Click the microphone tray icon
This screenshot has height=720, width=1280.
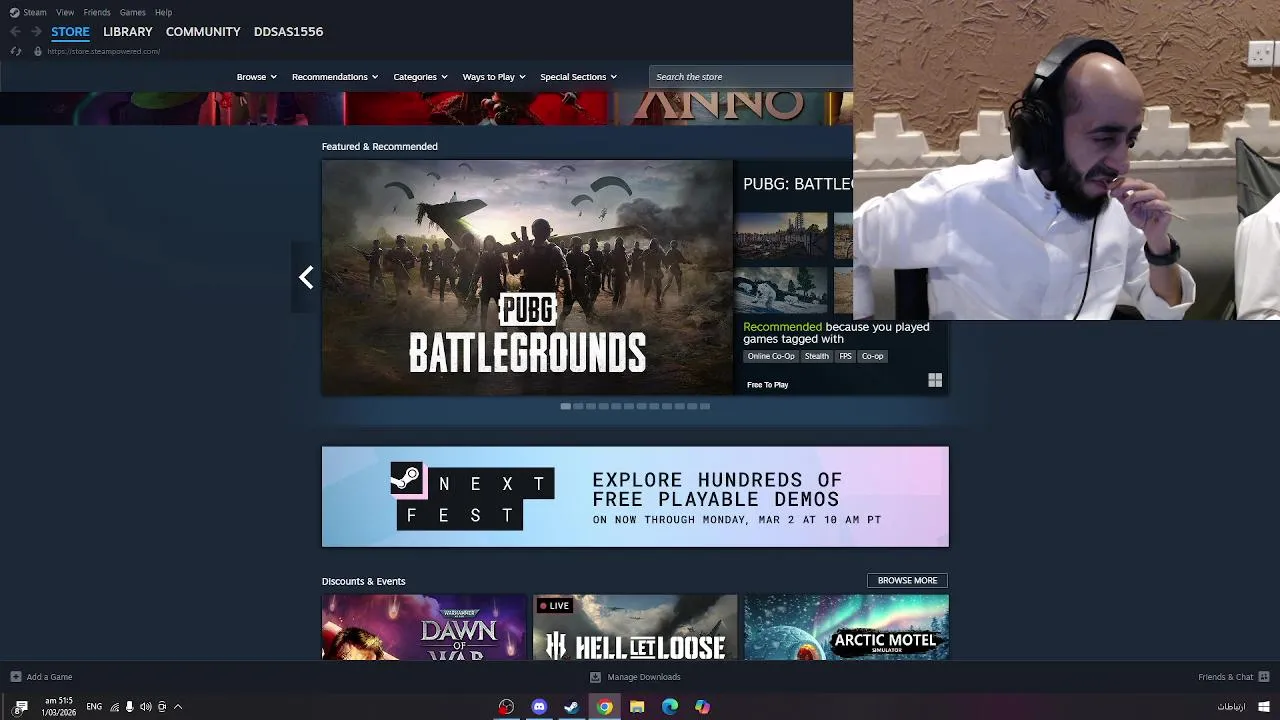pos(130,707)
